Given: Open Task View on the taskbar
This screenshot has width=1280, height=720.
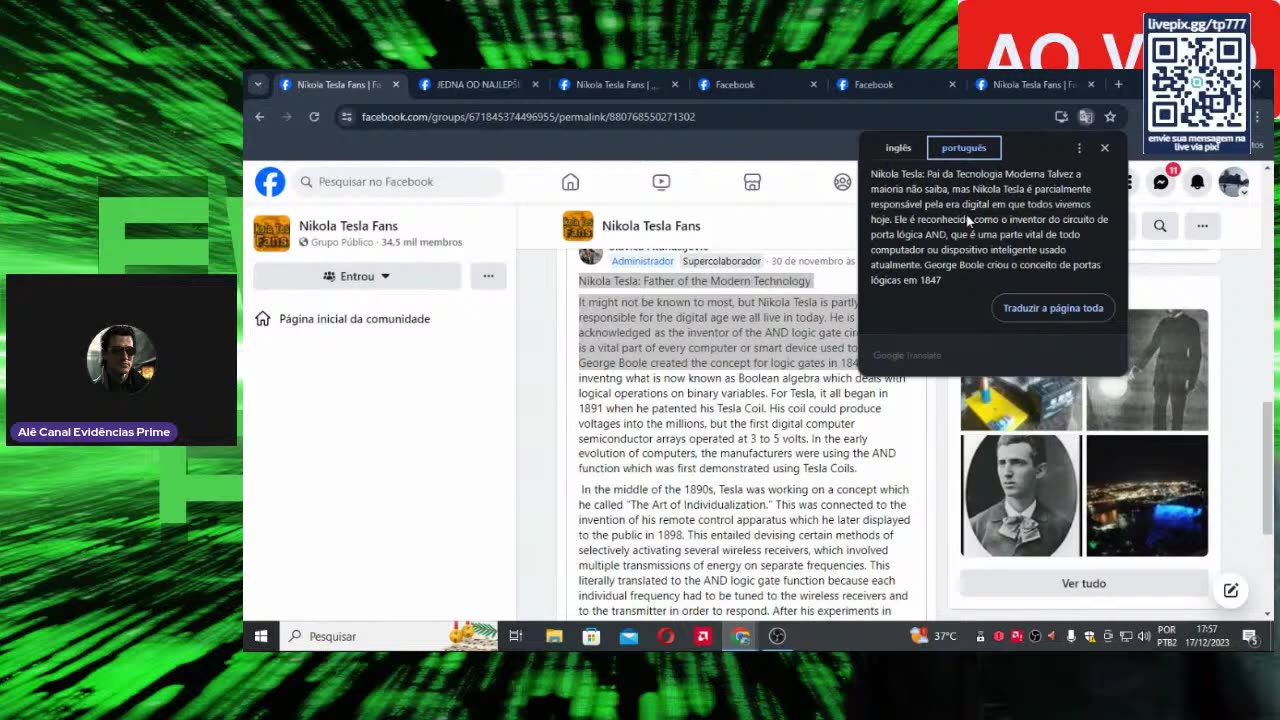Looking at the screenshot, I should coord(516,636).
